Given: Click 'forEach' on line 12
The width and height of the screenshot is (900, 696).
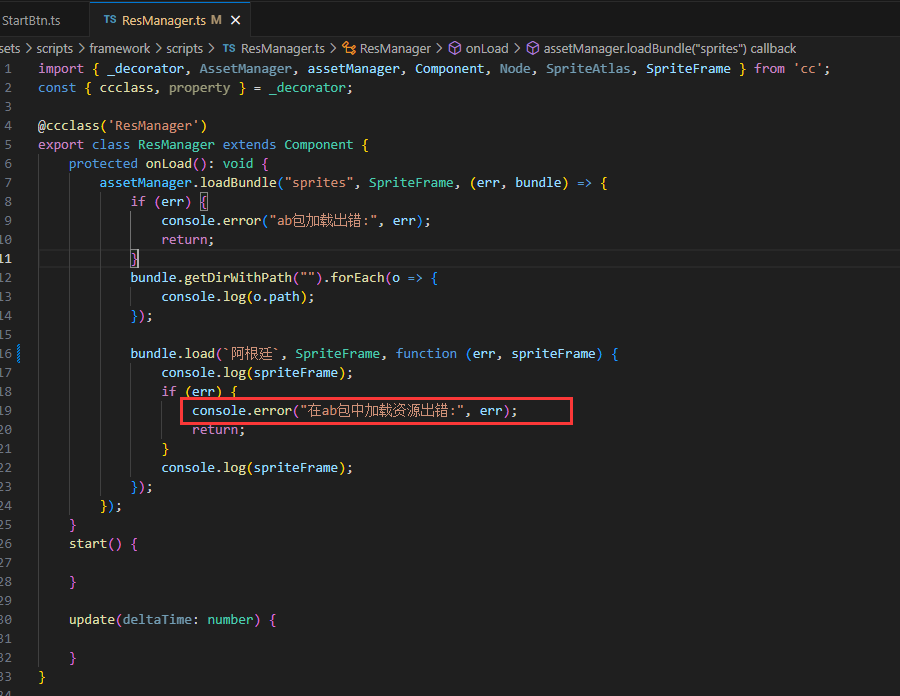Looking at the screenshot, I should (x=357, y=278).
